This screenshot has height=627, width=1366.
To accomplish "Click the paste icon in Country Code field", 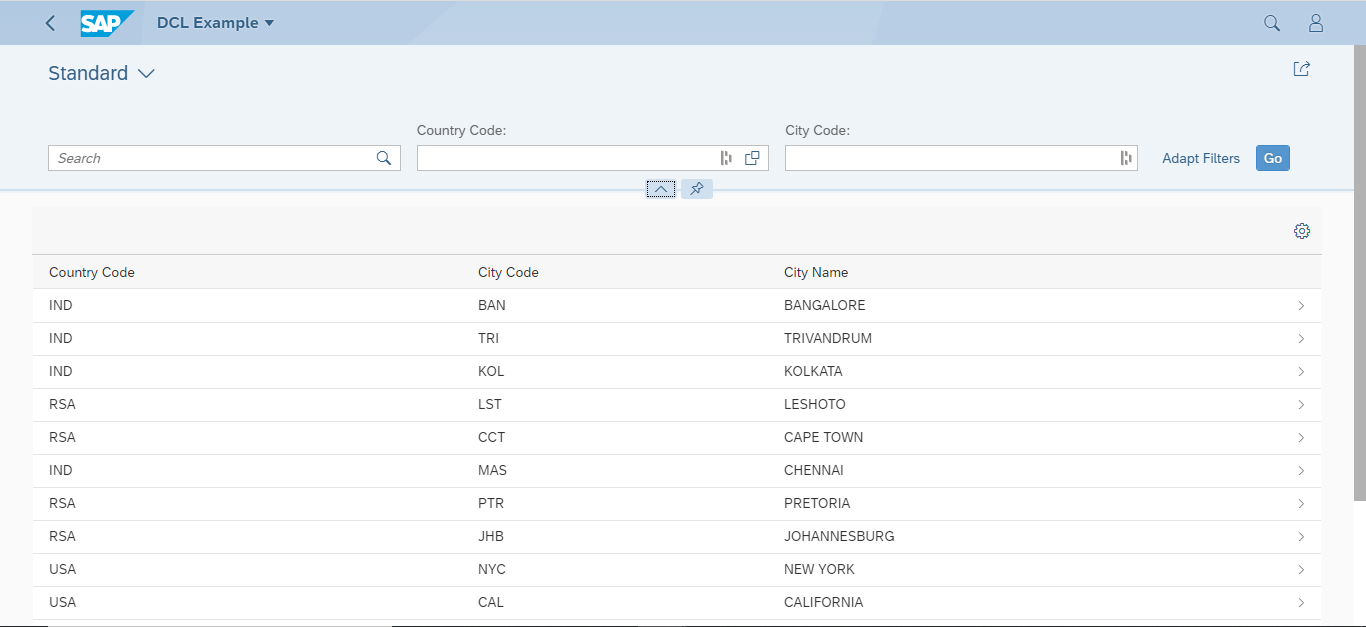I will click(752, 157).
